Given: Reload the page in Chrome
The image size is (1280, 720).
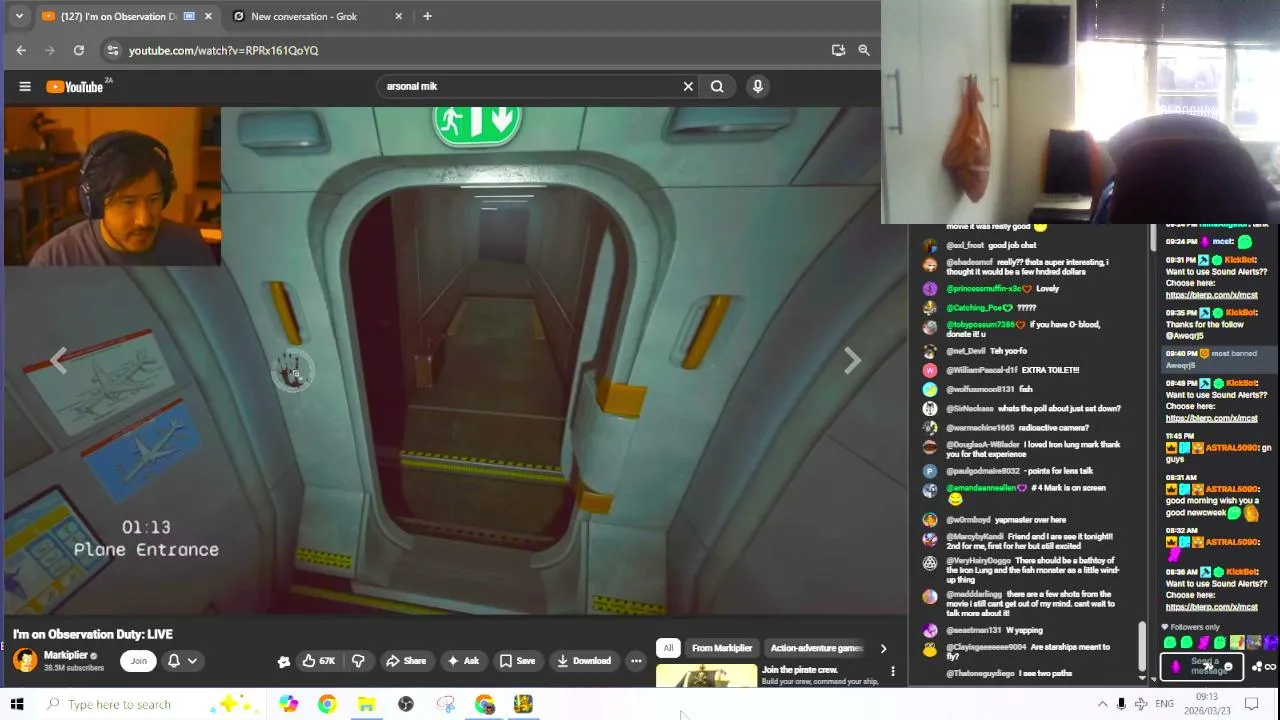Looking at the screenshot, I should click(x=79, y=50).
